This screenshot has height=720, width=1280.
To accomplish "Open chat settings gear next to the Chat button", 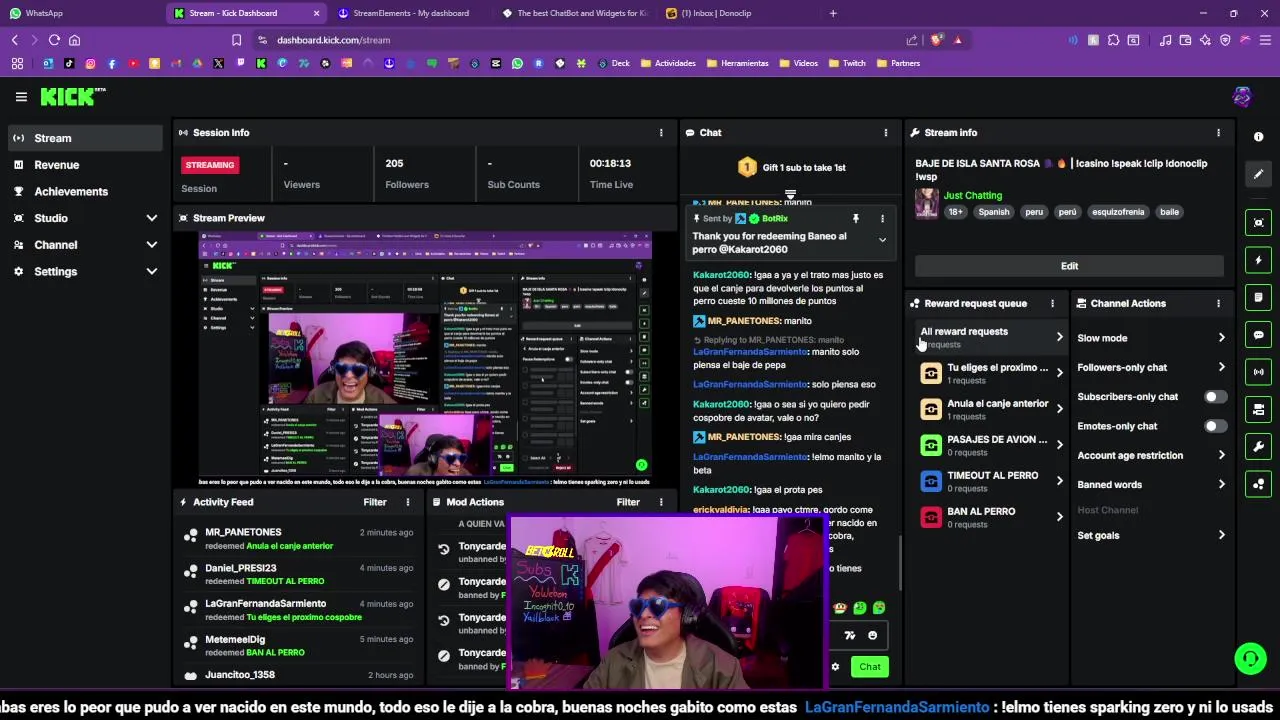I will [x=835, y=667].
